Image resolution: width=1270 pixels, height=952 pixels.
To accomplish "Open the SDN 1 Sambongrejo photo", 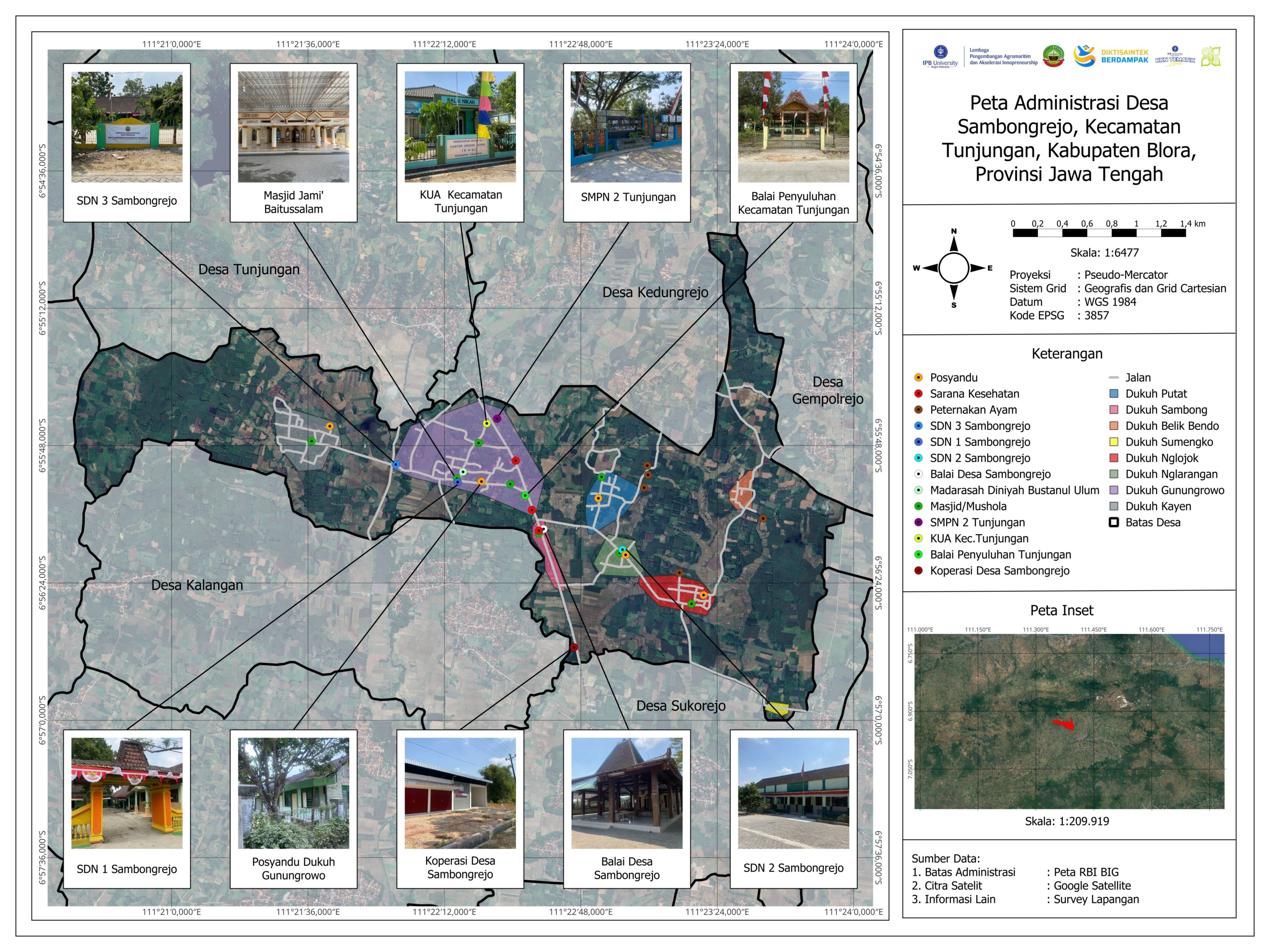I will 127,793.
